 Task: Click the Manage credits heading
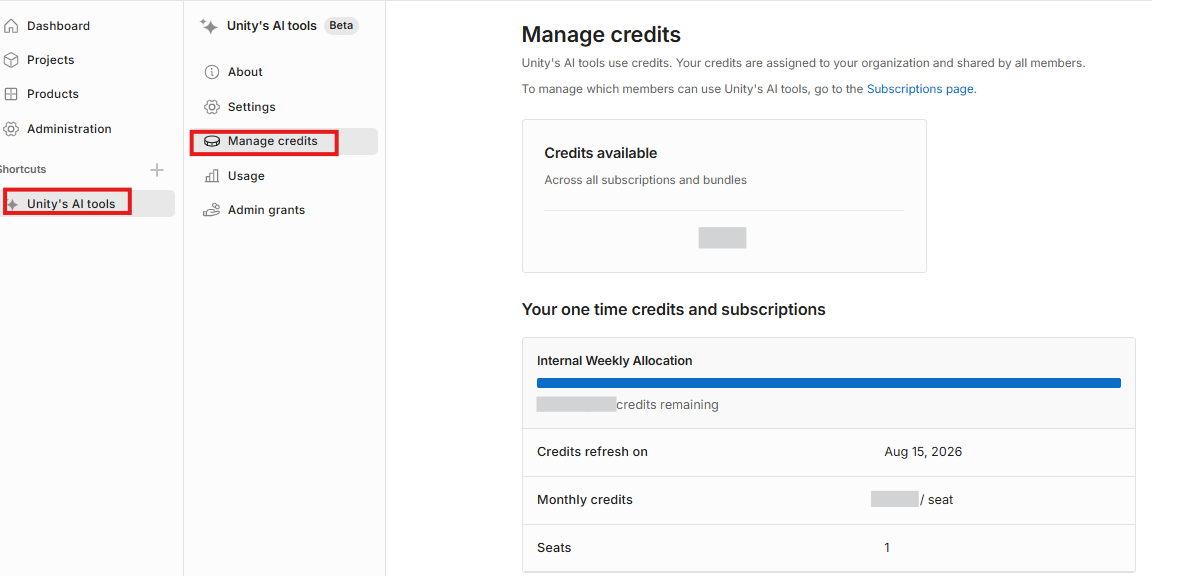point(601,35)
